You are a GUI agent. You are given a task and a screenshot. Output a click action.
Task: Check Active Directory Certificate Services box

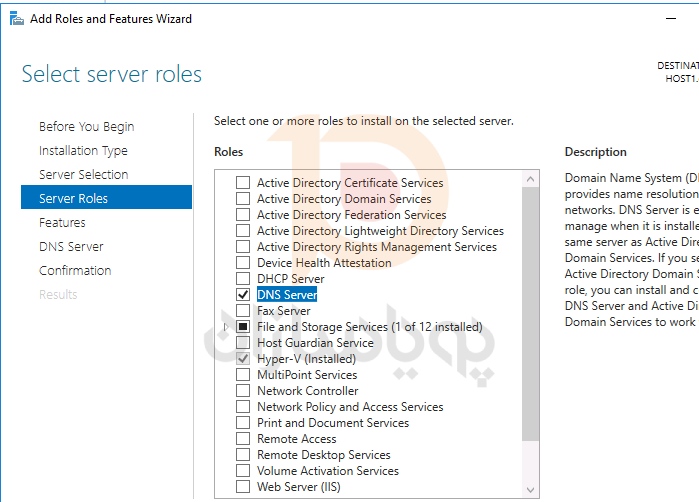point(242,183)
